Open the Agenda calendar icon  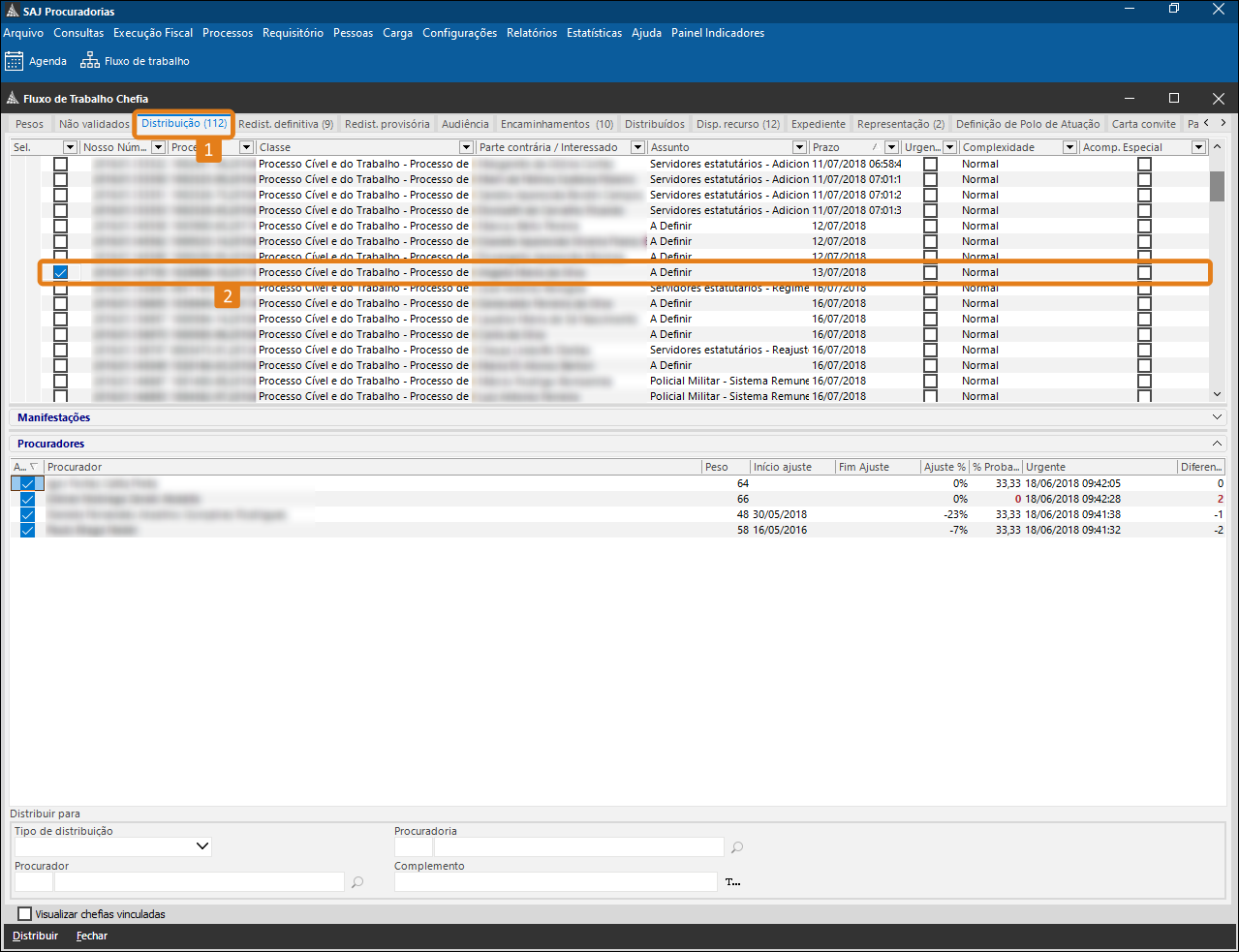click(14, 61)
